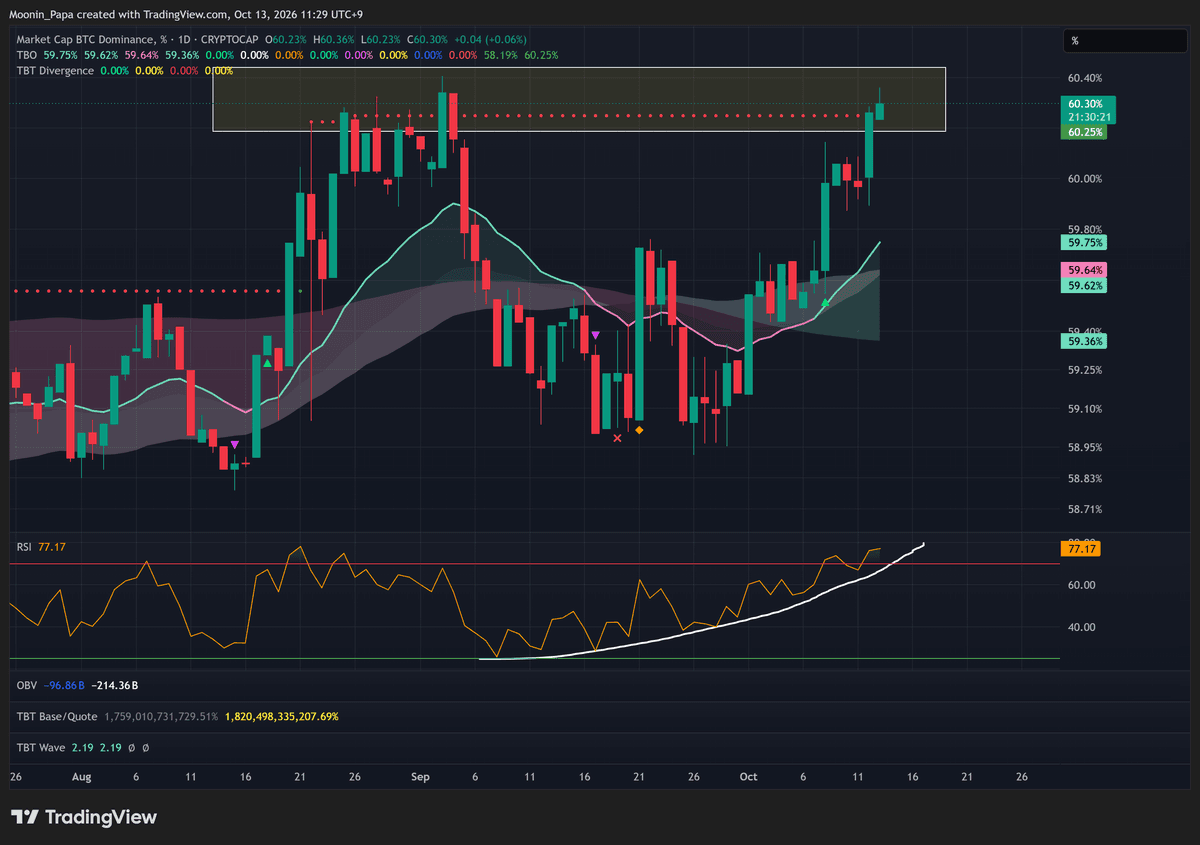Click the orange diamond marker on the chart
This screenshot has height=845, width=1200.
(639, 430)
